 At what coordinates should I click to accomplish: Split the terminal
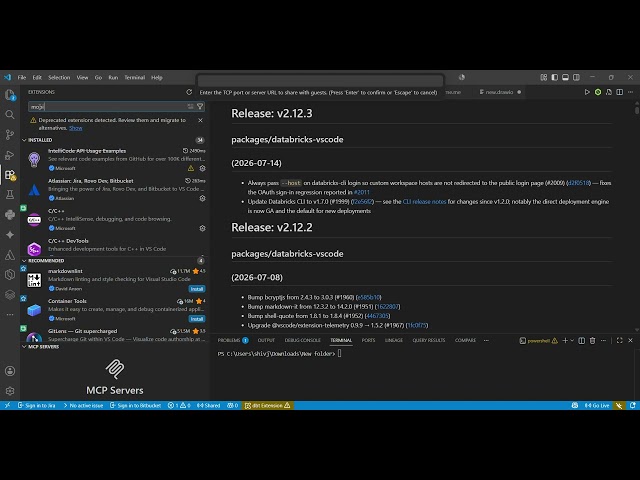[582, 340]
